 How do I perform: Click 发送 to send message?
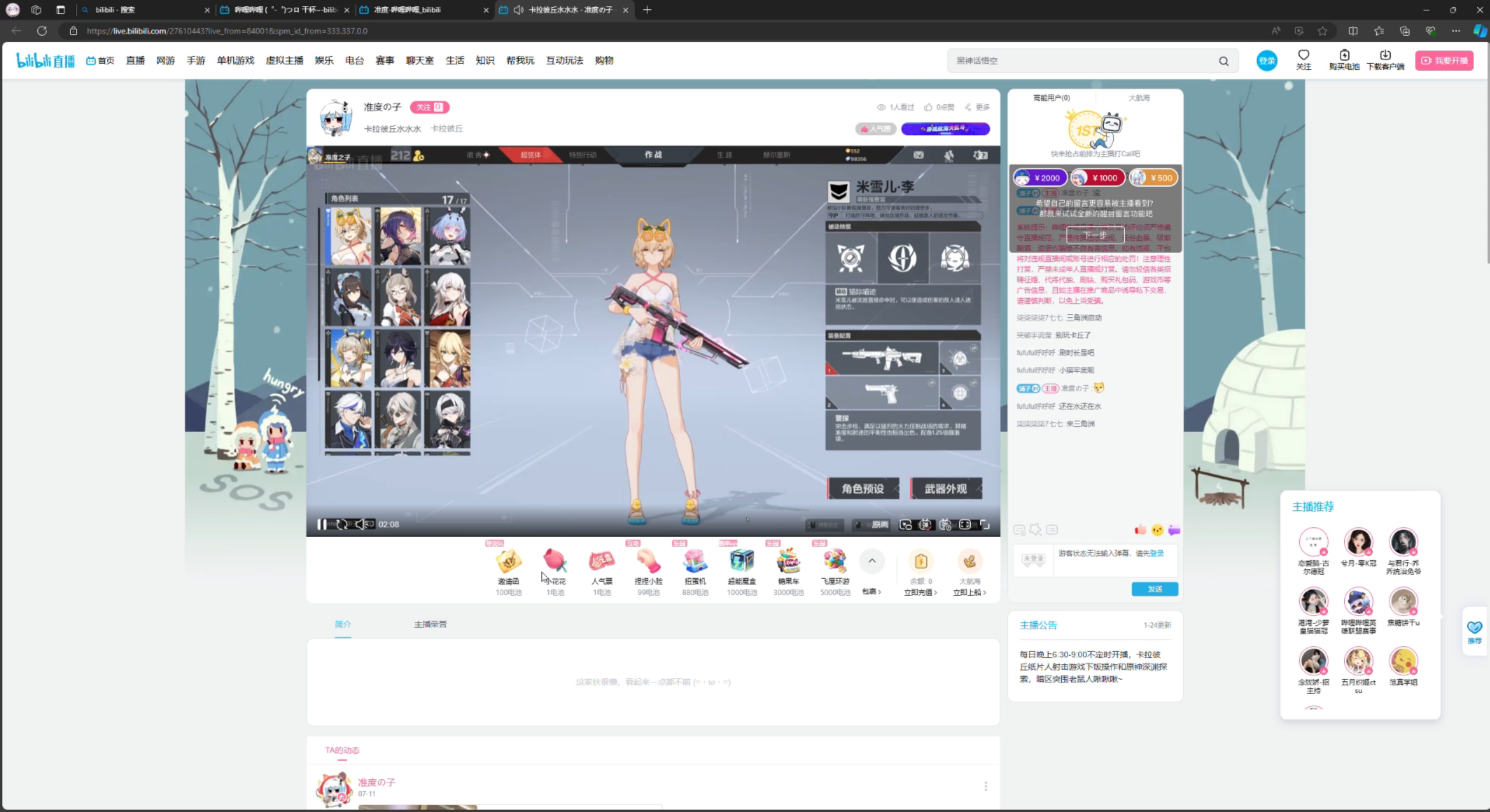point(1155,589)
